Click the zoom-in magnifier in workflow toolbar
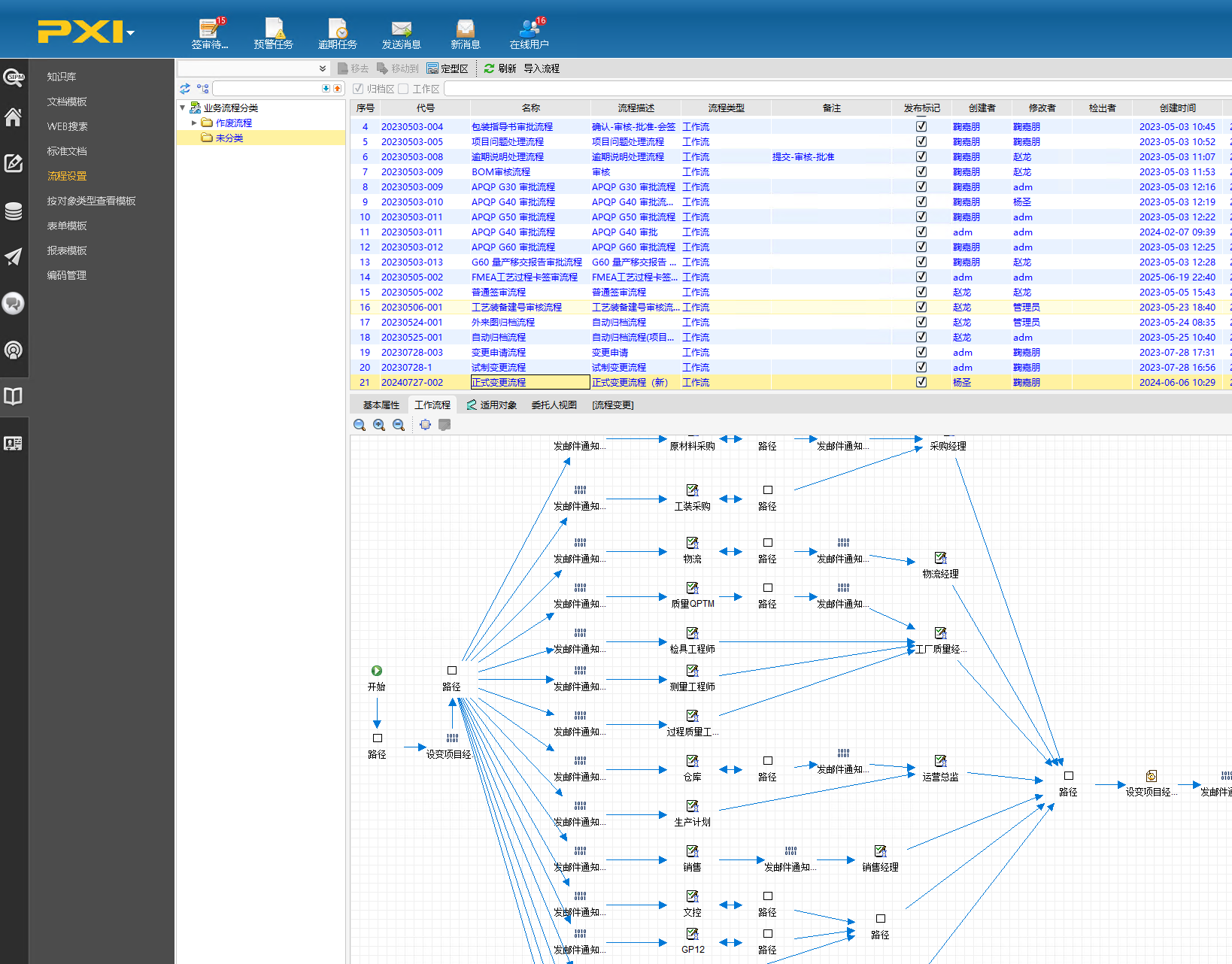This screenshot has width=1232, height=964. coord(379,425)
